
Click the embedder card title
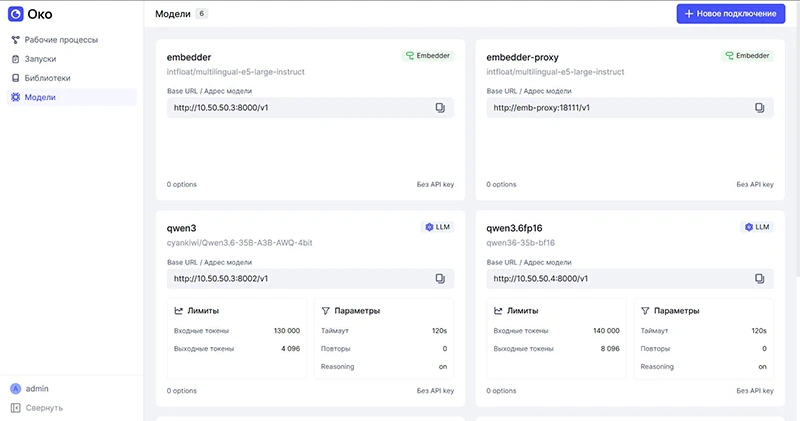189,57
